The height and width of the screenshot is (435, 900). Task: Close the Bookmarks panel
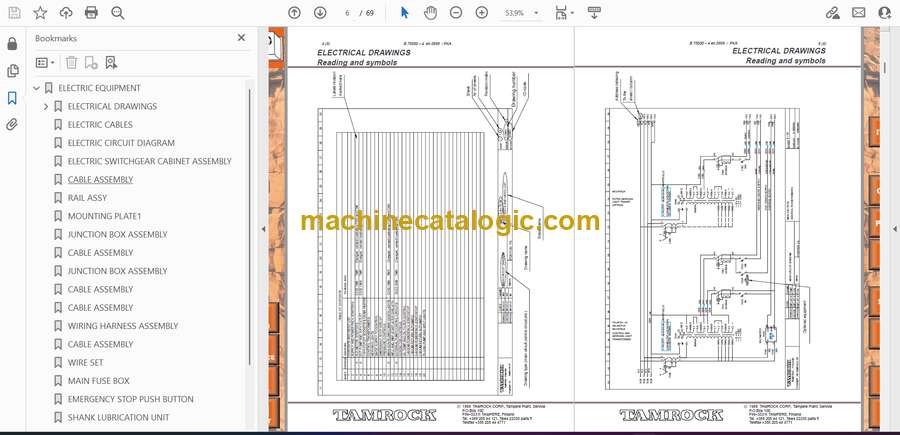[241, 38]
